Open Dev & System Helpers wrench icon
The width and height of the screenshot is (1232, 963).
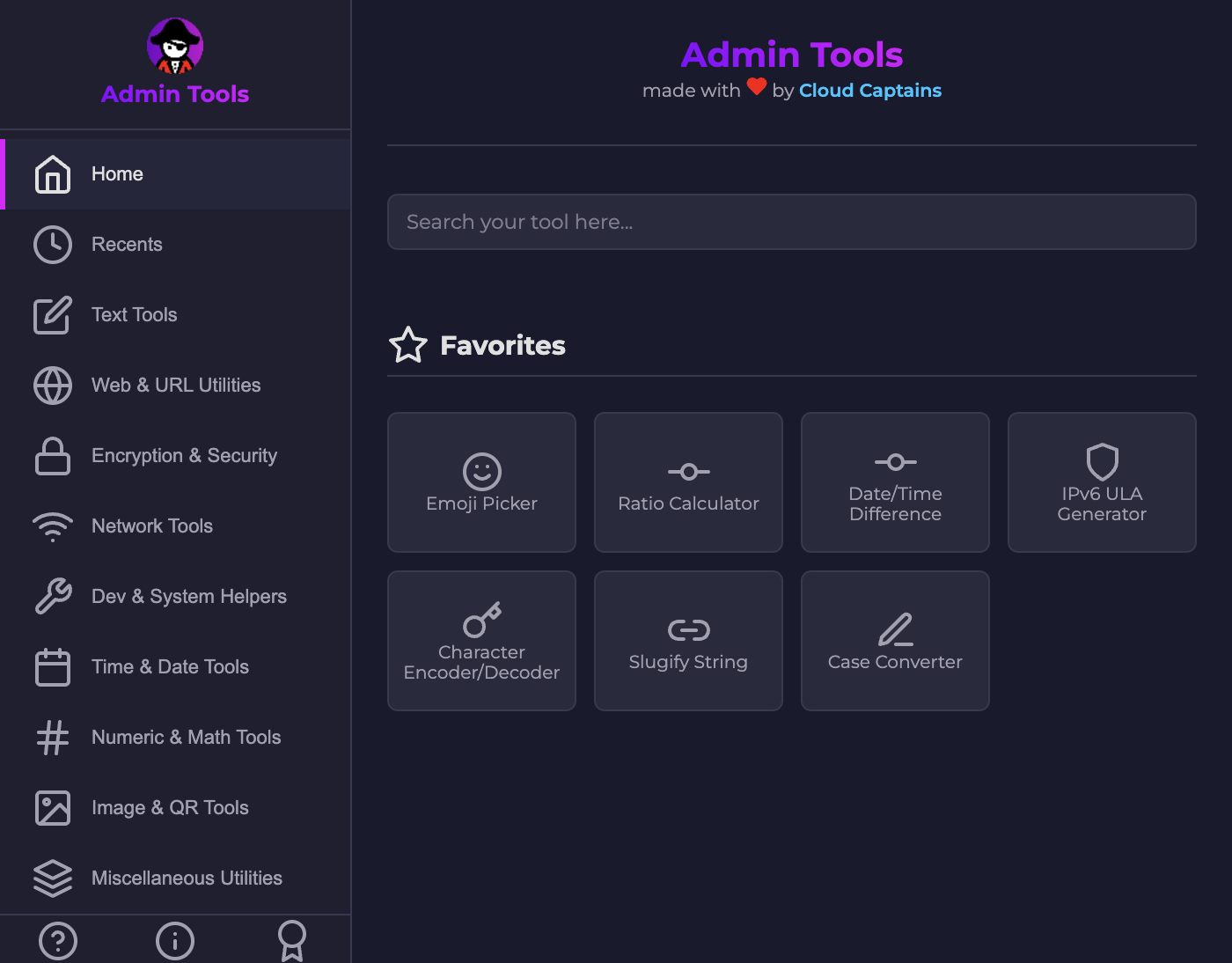pos(52,597)
